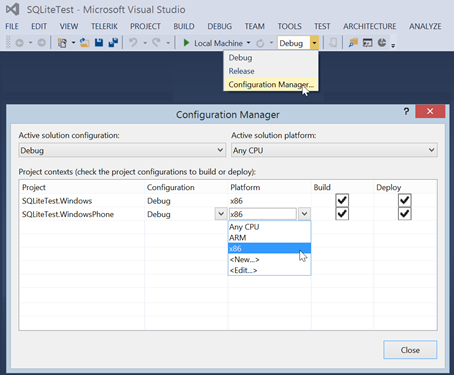
Task: Click the Refresh circular arrow icon
Action: tap(260, 43)
